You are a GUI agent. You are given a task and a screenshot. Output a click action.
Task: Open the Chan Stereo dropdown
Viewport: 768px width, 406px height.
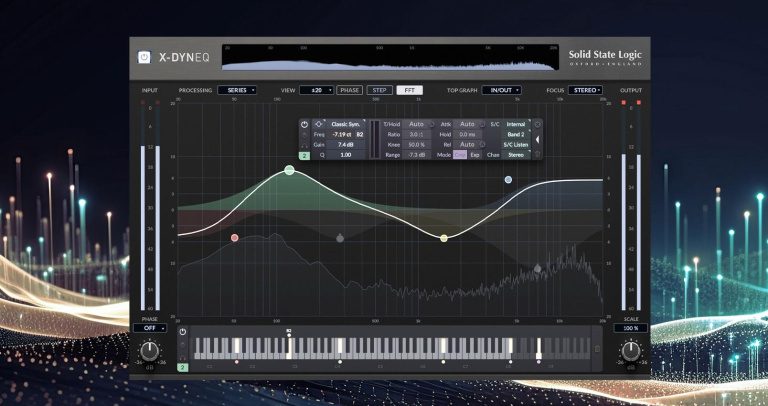[515, 155]
